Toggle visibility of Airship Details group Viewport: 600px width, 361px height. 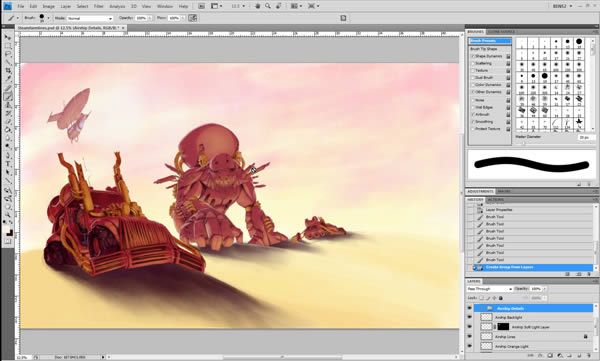(470, 308)
